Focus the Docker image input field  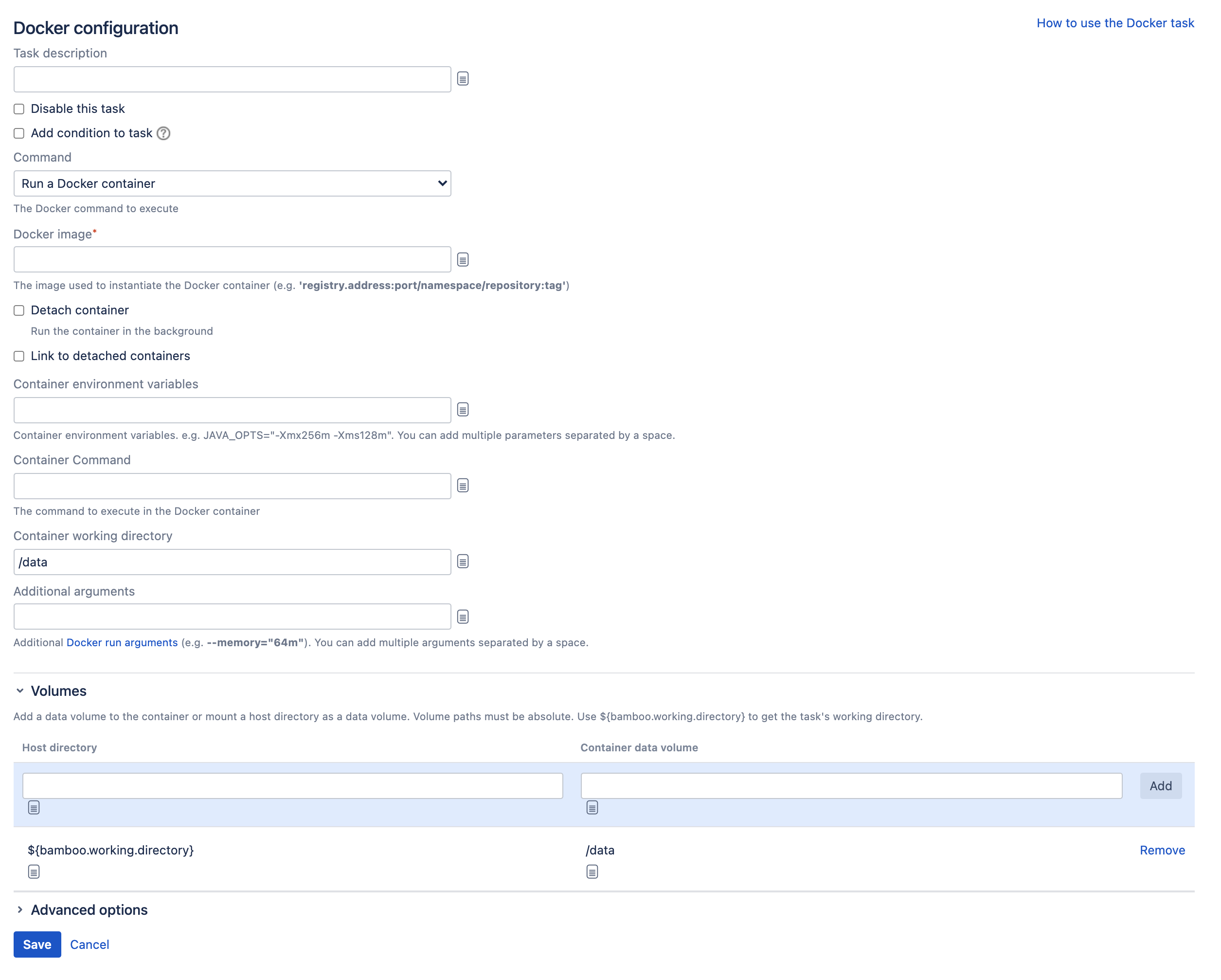click(x=232, y=259)
